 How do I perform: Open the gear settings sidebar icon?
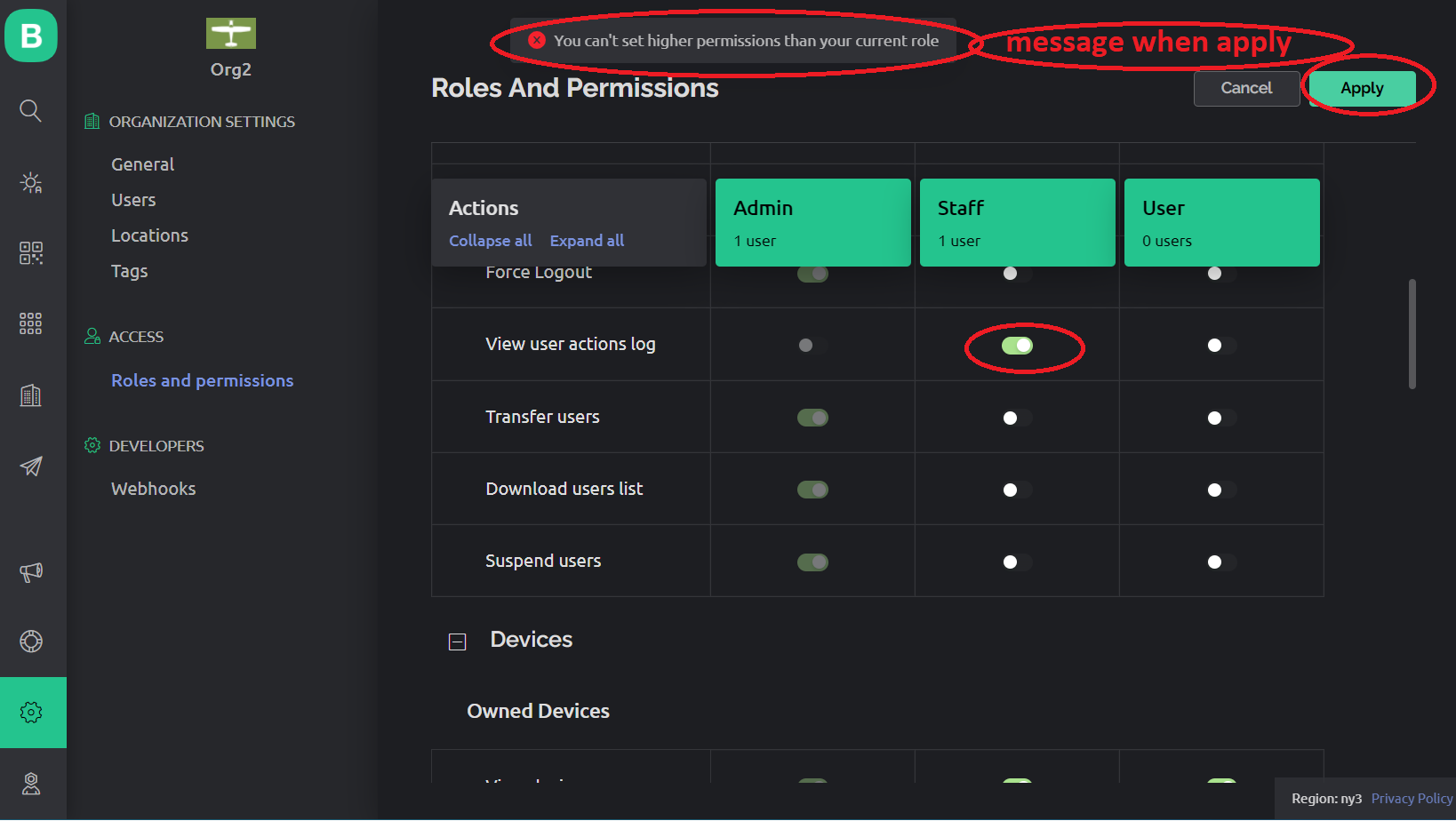tap(33, 713)
